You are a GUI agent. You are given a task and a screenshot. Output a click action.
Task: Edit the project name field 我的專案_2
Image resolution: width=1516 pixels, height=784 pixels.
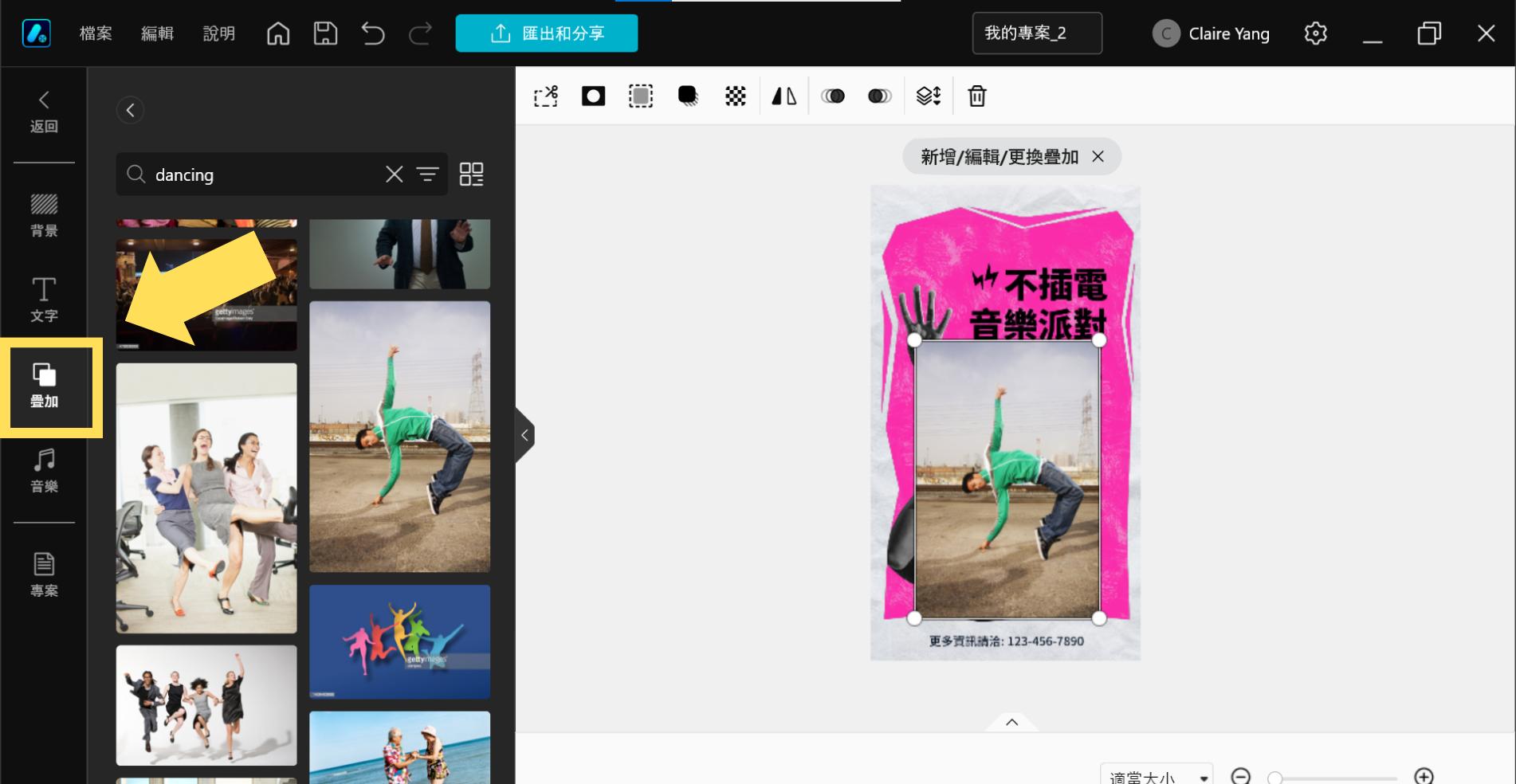1037,33
